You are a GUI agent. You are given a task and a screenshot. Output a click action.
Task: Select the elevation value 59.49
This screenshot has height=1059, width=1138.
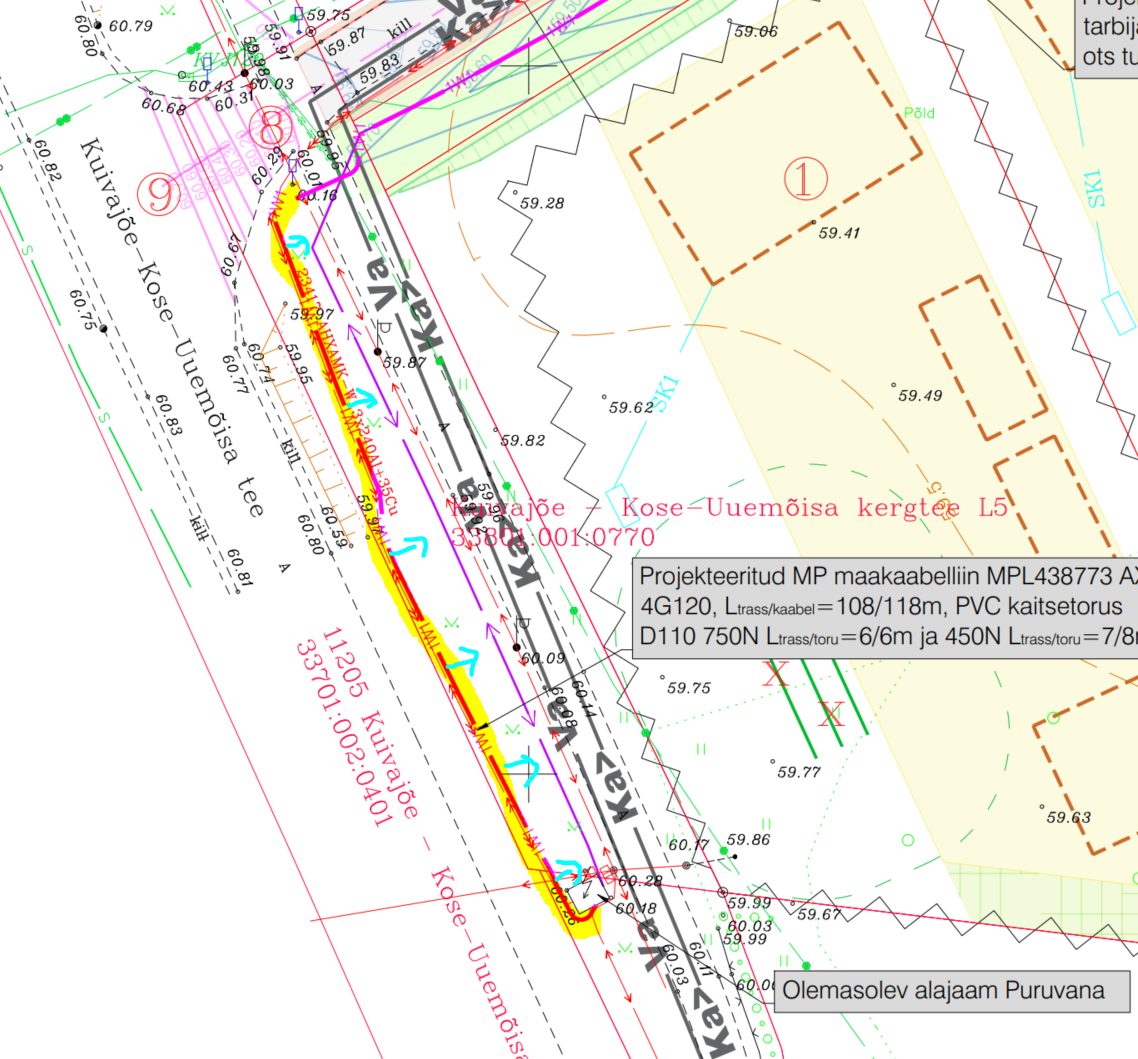[919, 396]
